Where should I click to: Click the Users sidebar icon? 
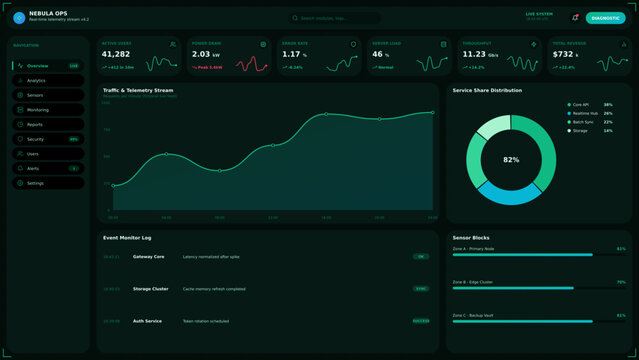pos(20,154)
